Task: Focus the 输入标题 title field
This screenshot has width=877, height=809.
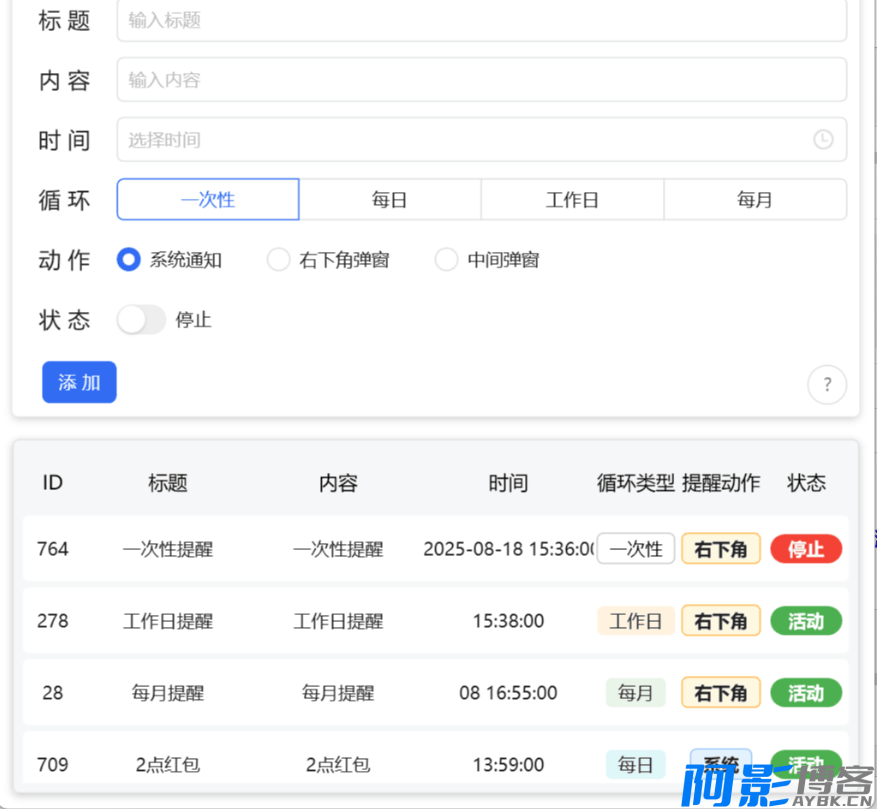Action: click(480, 20)
